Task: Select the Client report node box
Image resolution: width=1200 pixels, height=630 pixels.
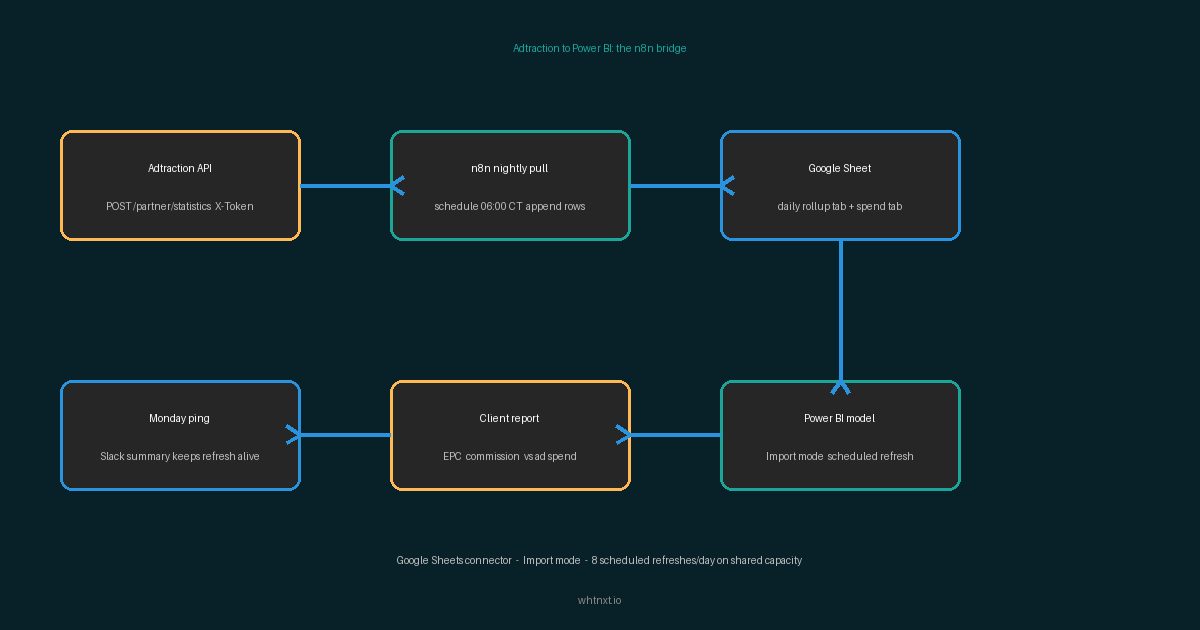Action: (510, 435)
